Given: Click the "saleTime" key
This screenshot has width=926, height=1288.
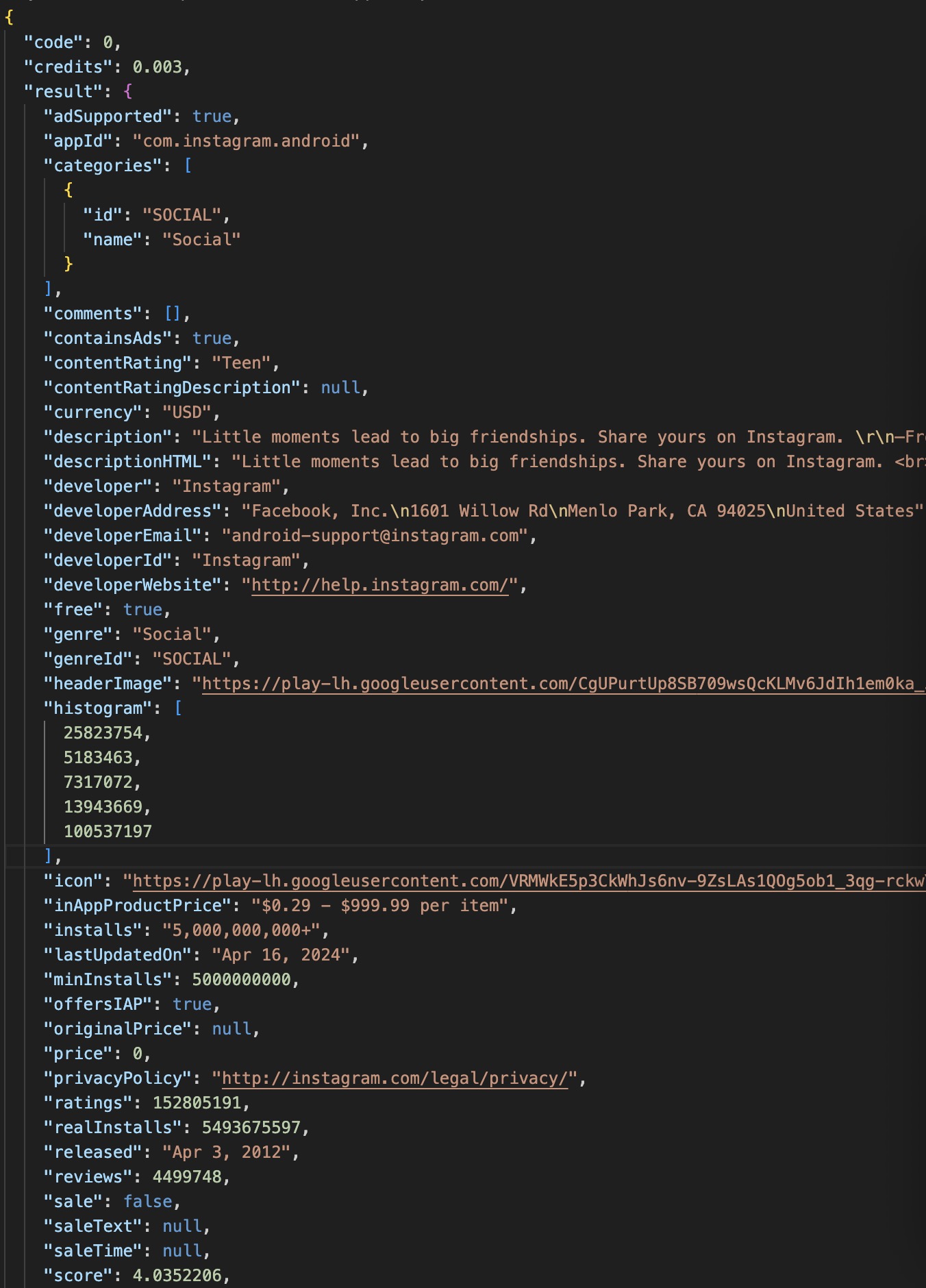Looking at the screenshot, I should (93, 1251).
